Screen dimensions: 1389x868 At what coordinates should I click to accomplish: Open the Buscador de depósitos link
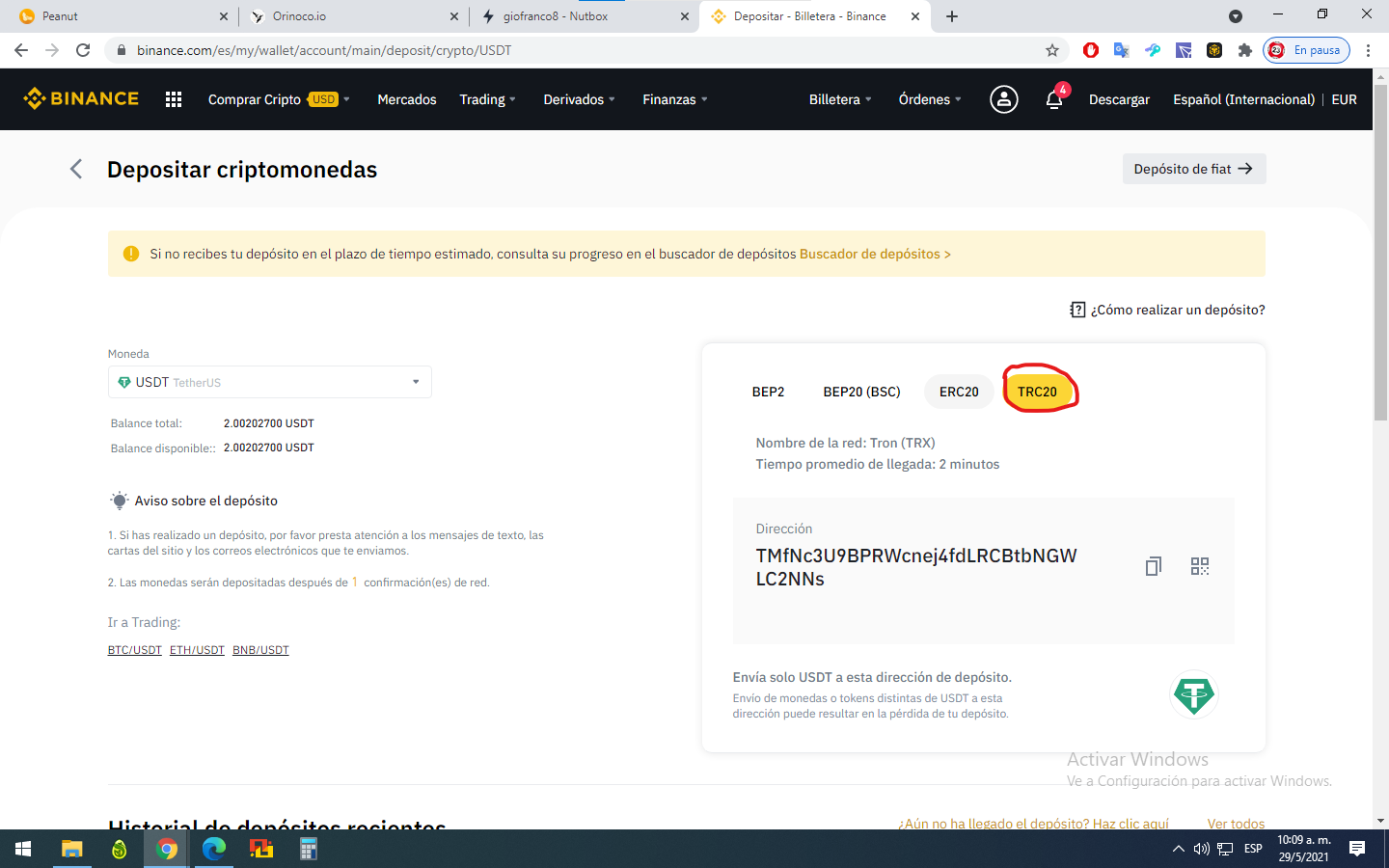875,254
